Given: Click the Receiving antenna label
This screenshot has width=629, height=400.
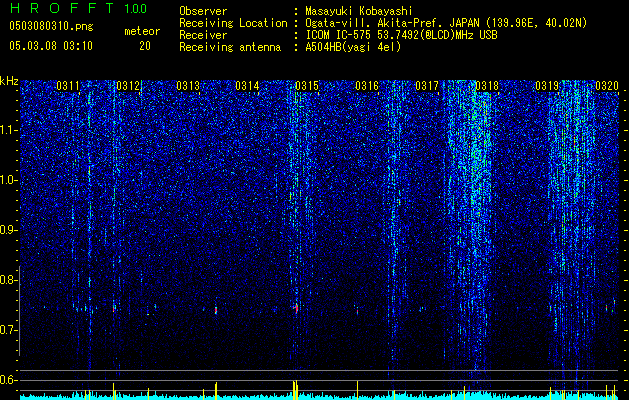Looking at the screenshot, I should (x=230, y=48).
